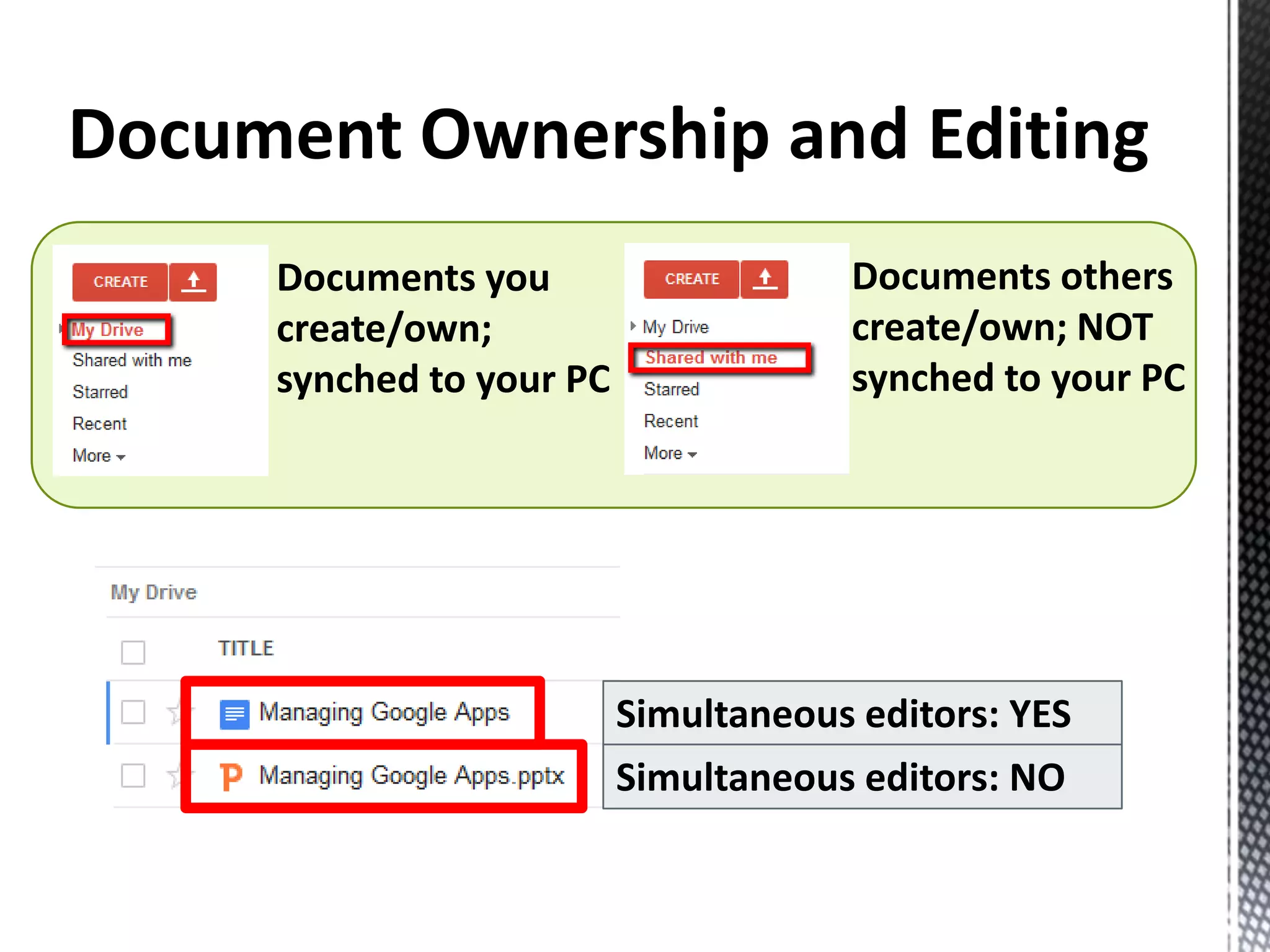This screenshot has width=1270, height=952.
Task: Click the 'Simultaneous editors: NO' cell
Action: (x=862, y=777)
